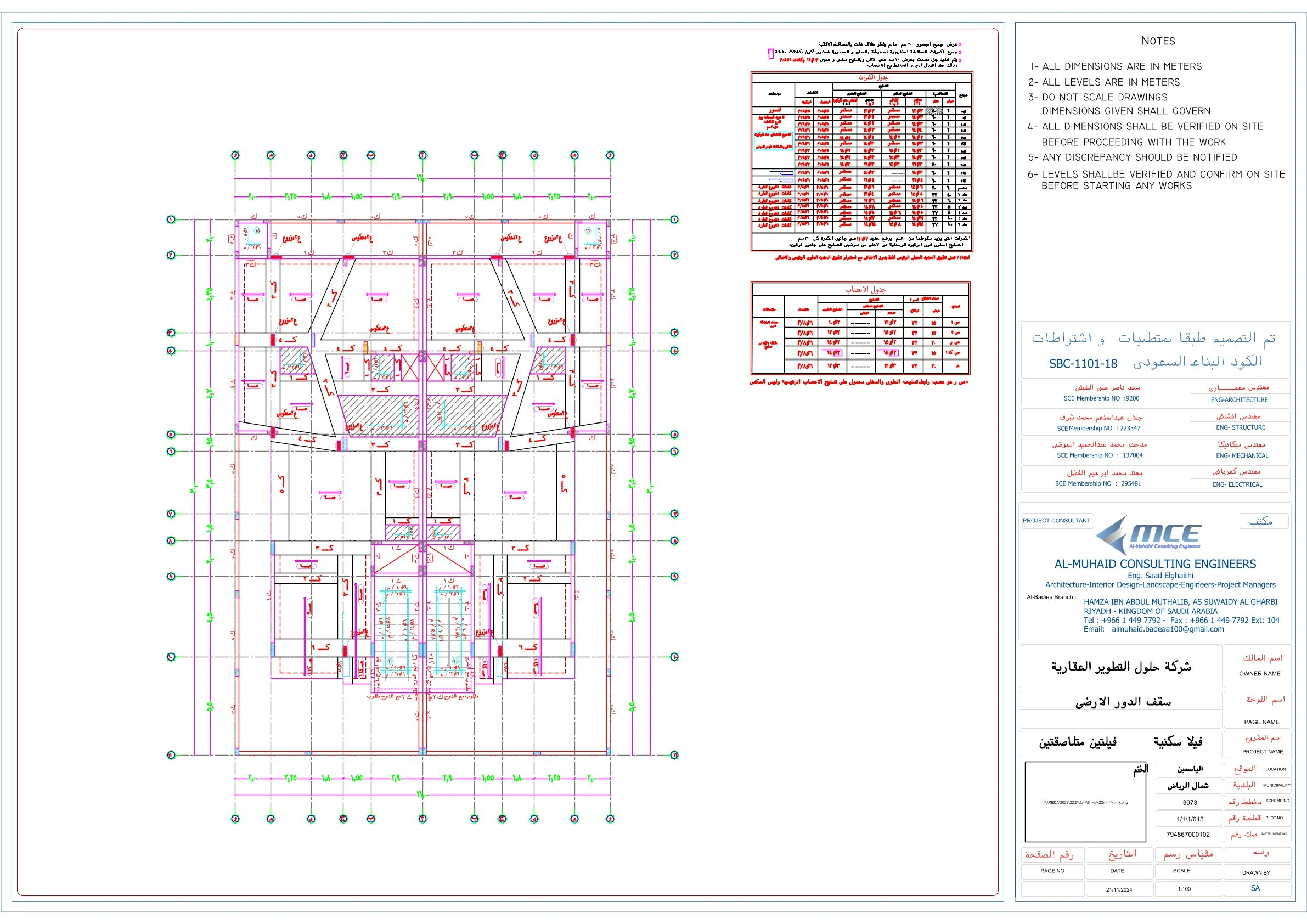
Task: Click SCE Membership NO 223347 text
Action: click(x=1098, y=428)
